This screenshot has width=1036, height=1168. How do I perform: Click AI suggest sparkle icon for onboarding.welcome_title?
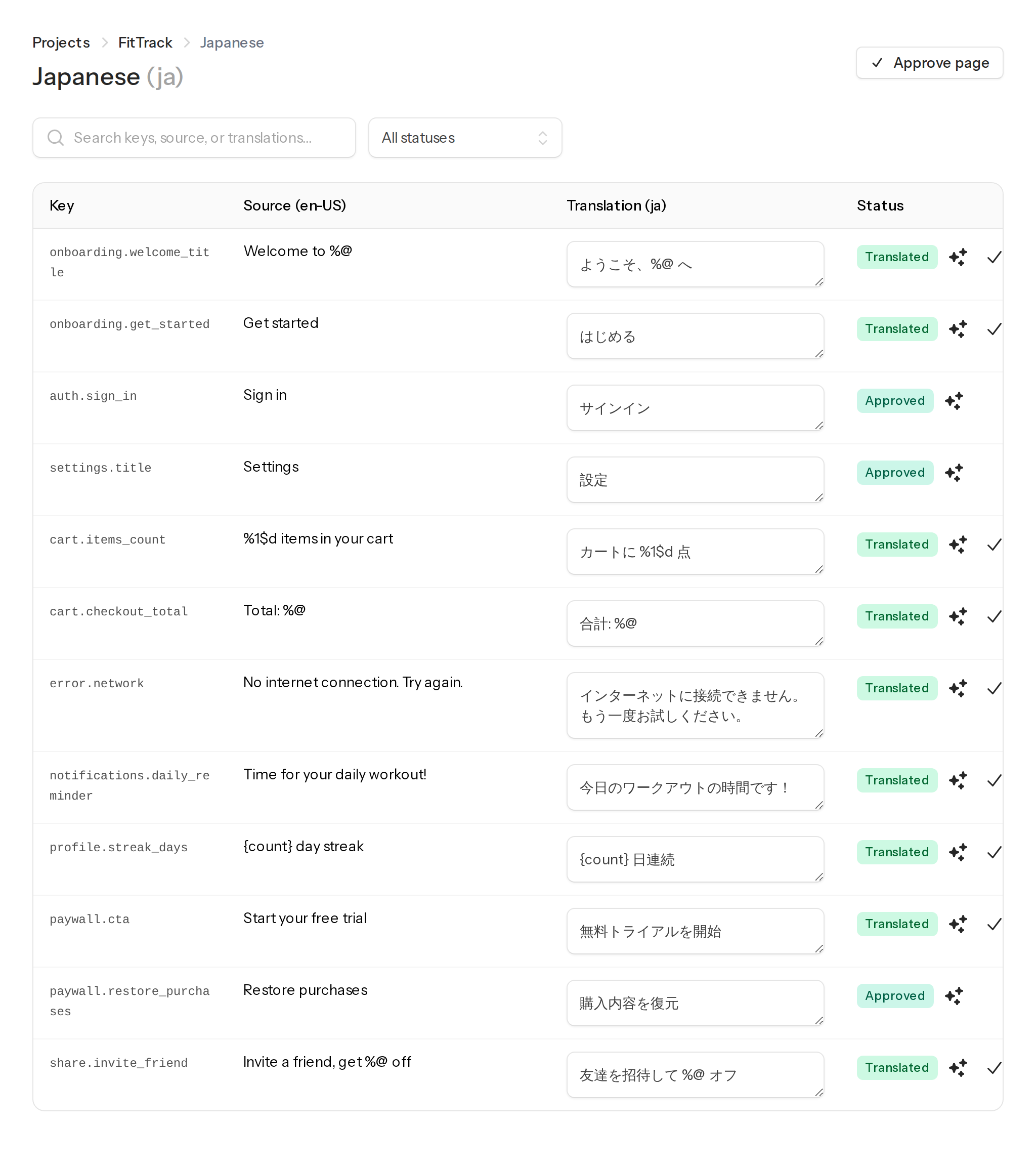coord(958,257)
